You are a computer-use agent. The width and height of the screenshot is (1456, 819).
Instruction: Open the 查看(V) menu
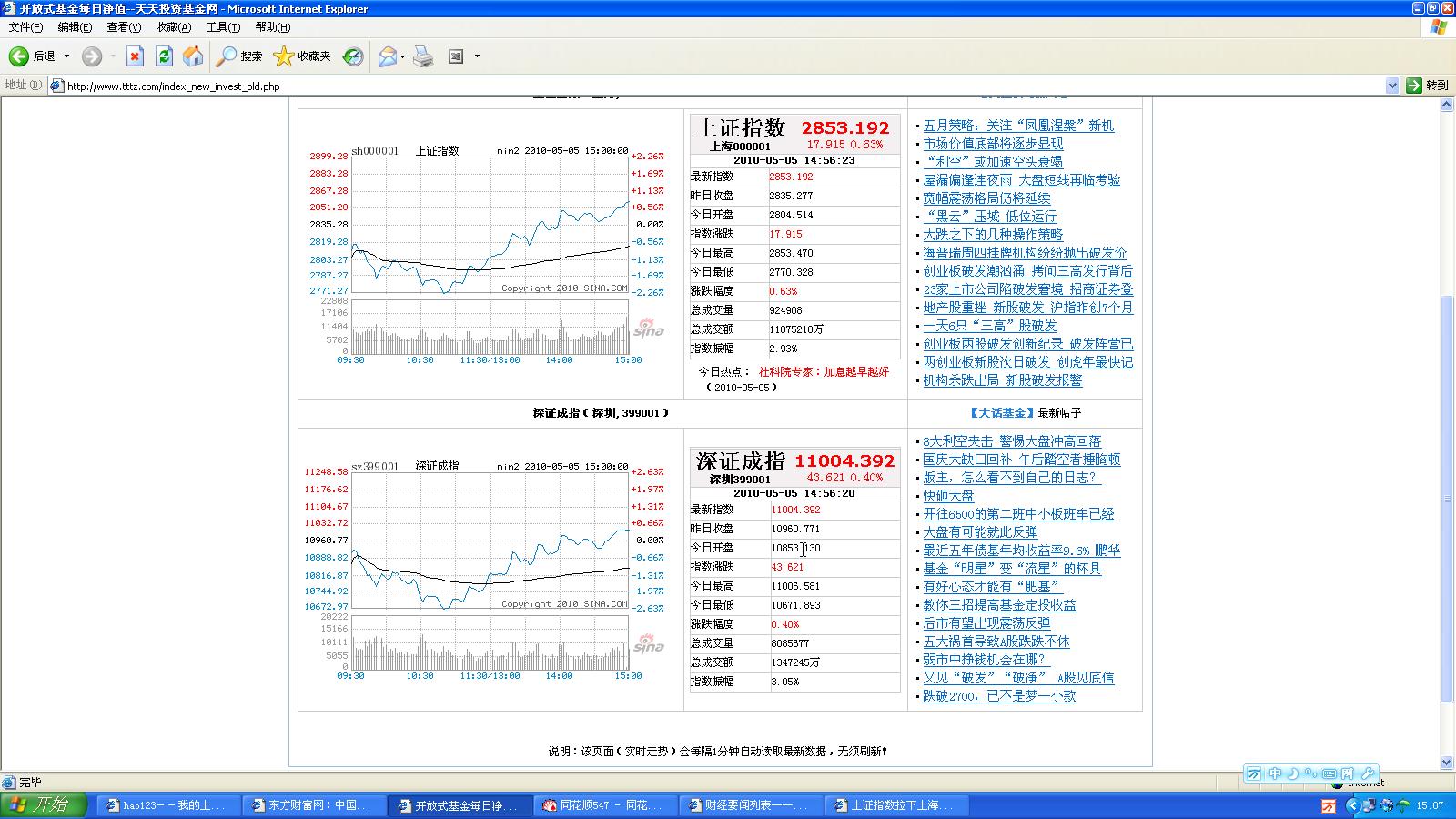point(124,27)
